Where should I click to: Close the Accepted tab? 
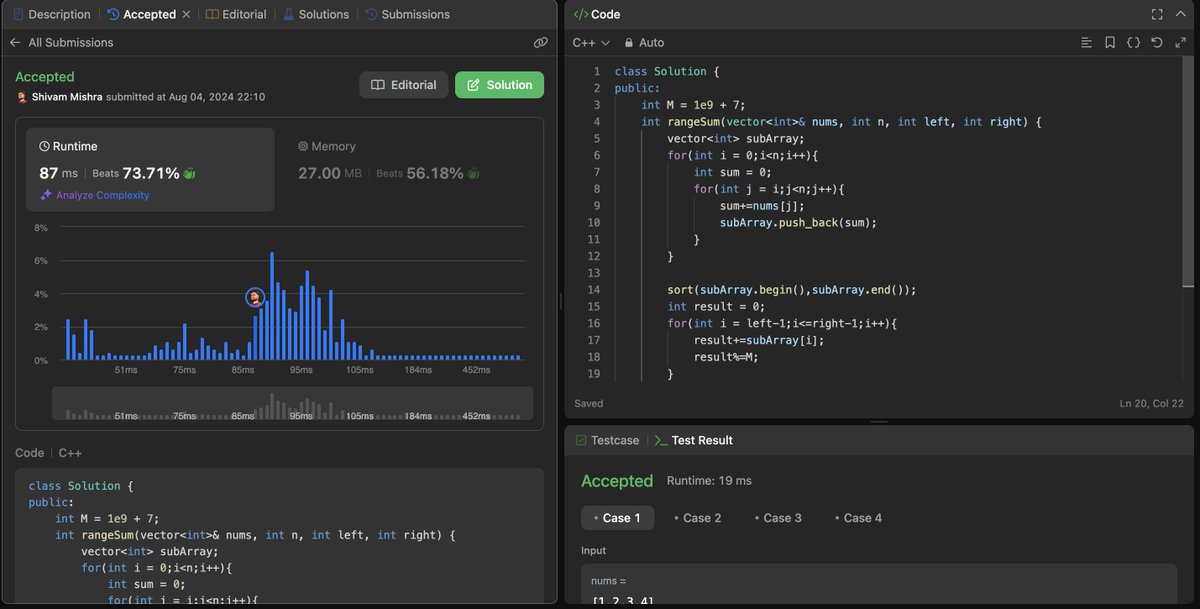(186, 14)
